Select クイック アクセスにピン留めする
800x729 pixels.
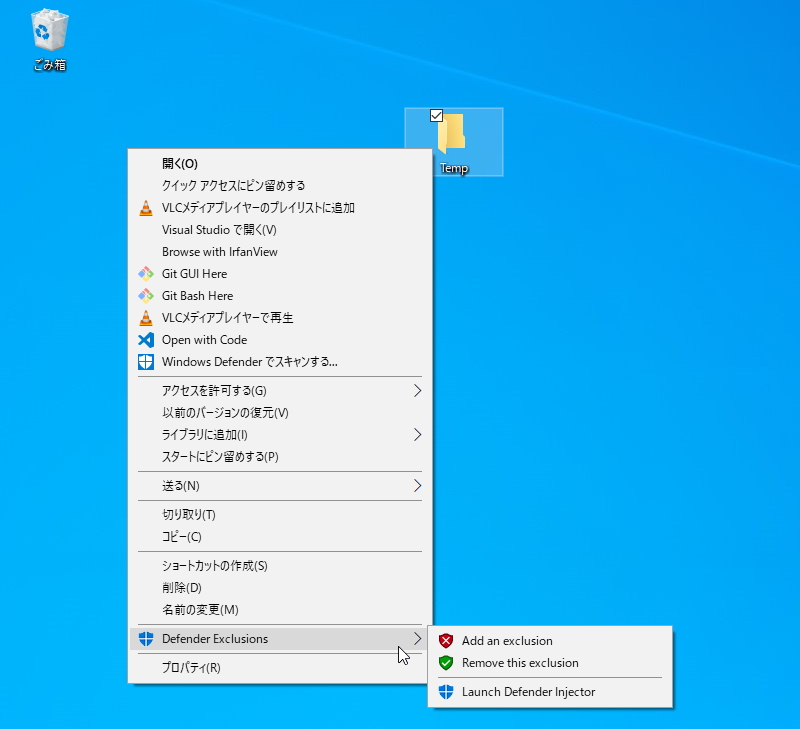(x=280, y=186)
